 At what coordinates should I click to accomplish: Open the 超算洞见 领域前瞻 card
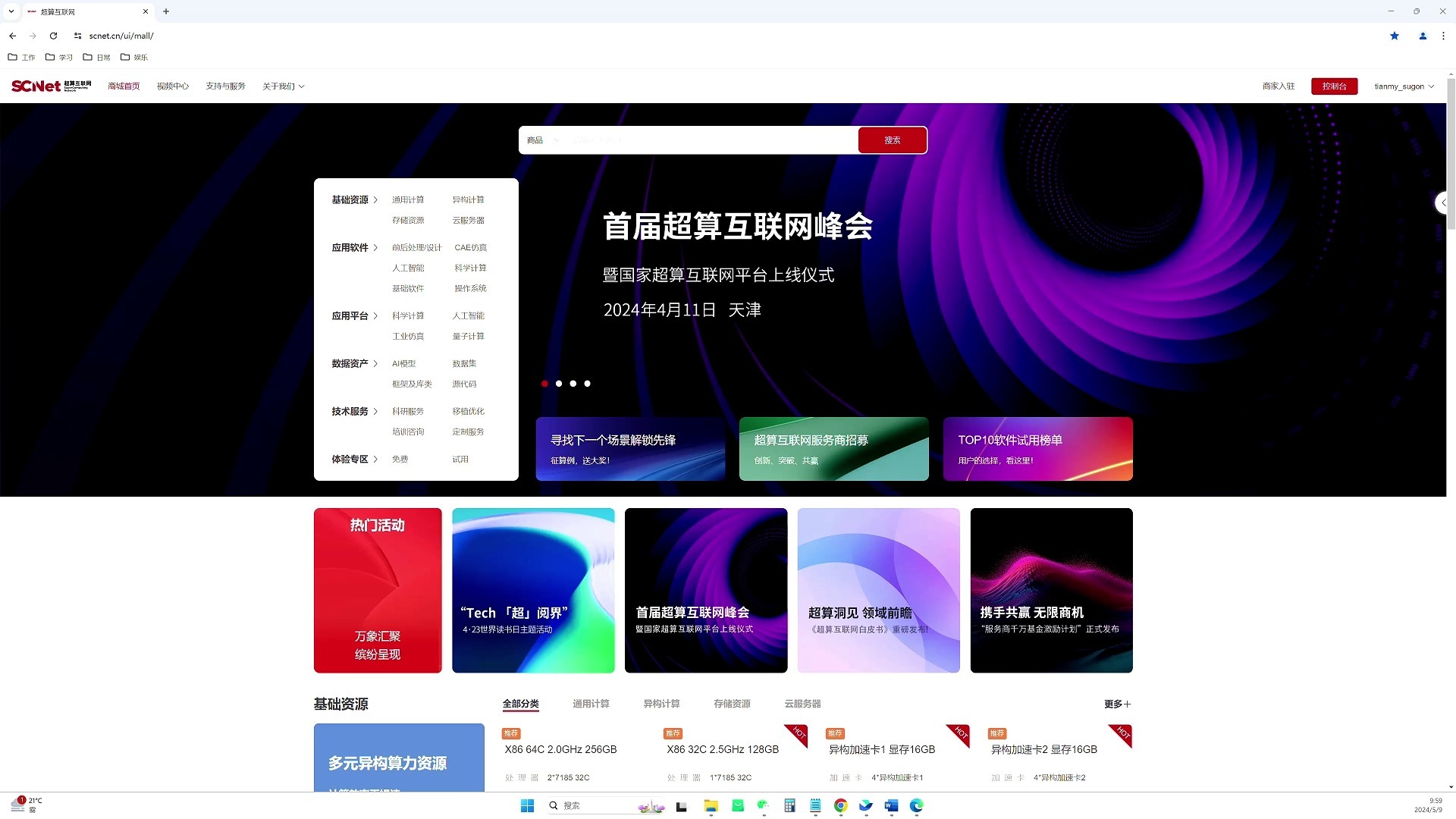pyautogui.click(x=878, y=591)
